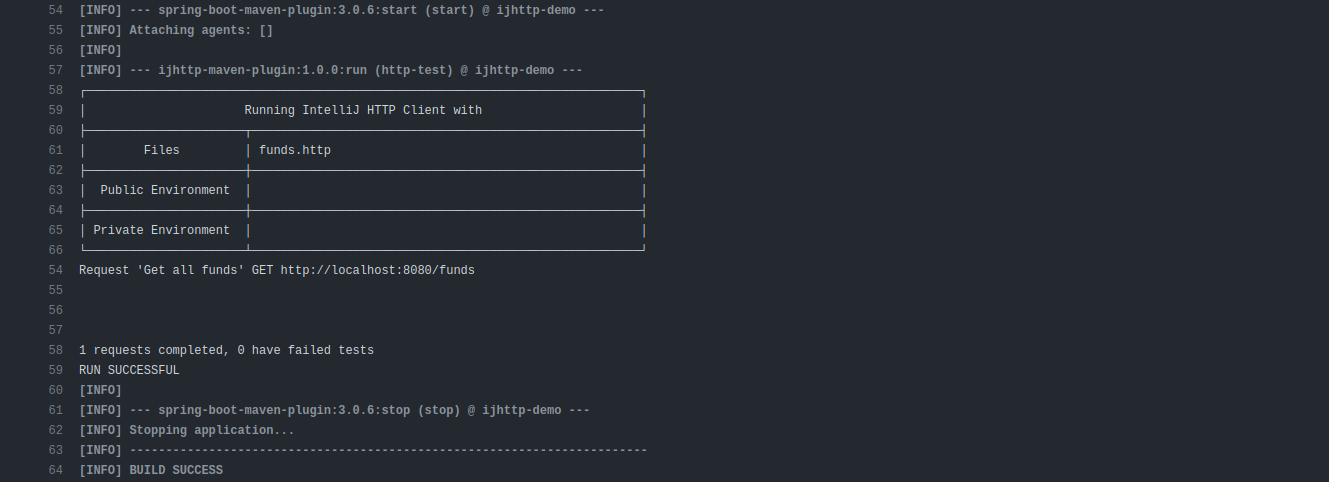This screenshot has height=482, width=1329.
Task: Click line number 54 beside spring-boot-maven-plugin start entry
Action: [56, 10]
